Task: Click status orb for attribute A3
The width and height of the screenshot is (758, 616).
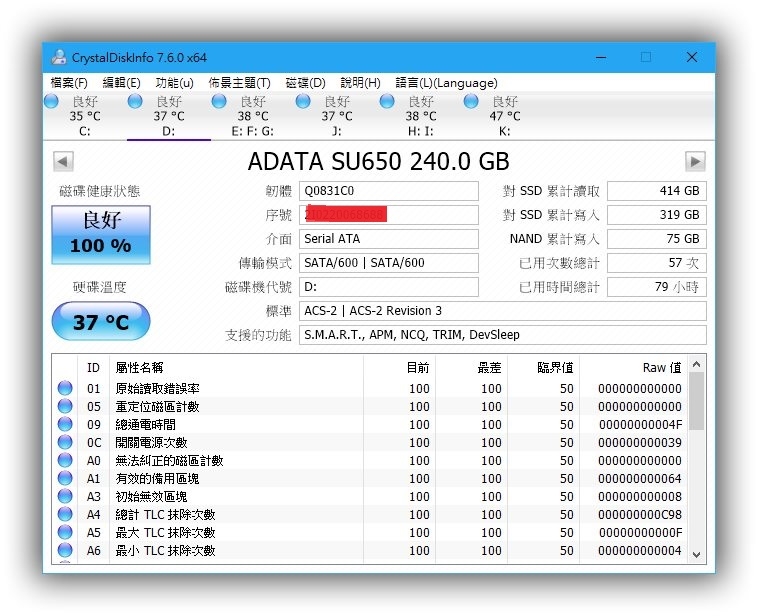Action: tap(65, 496)
